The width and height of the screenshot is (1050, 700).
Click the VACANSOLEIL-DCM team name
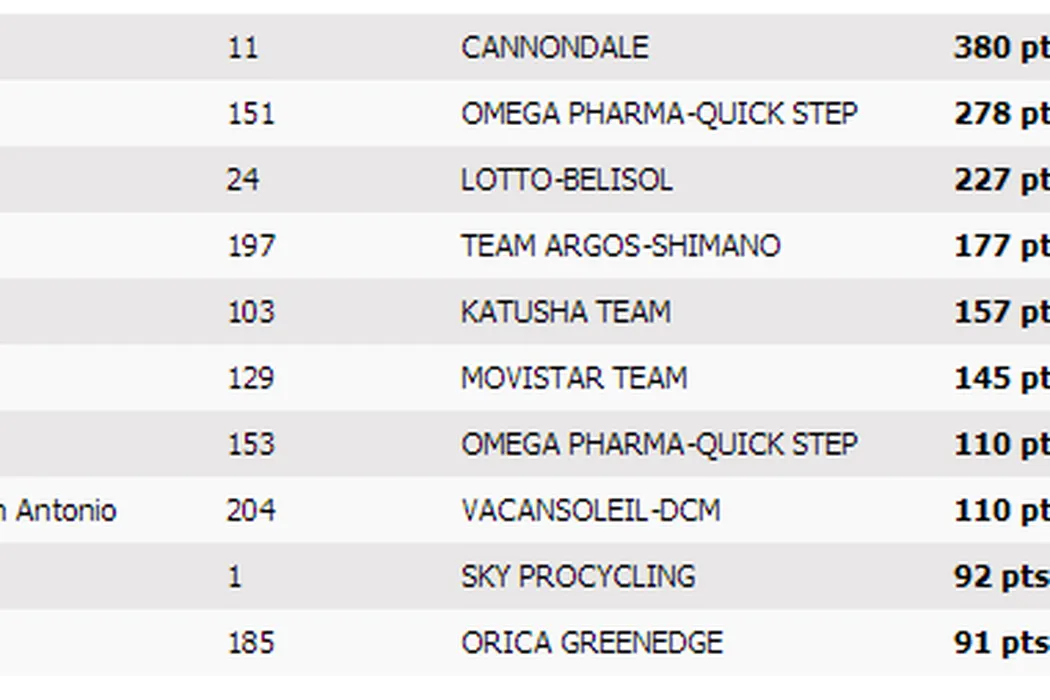pos(590,510)
